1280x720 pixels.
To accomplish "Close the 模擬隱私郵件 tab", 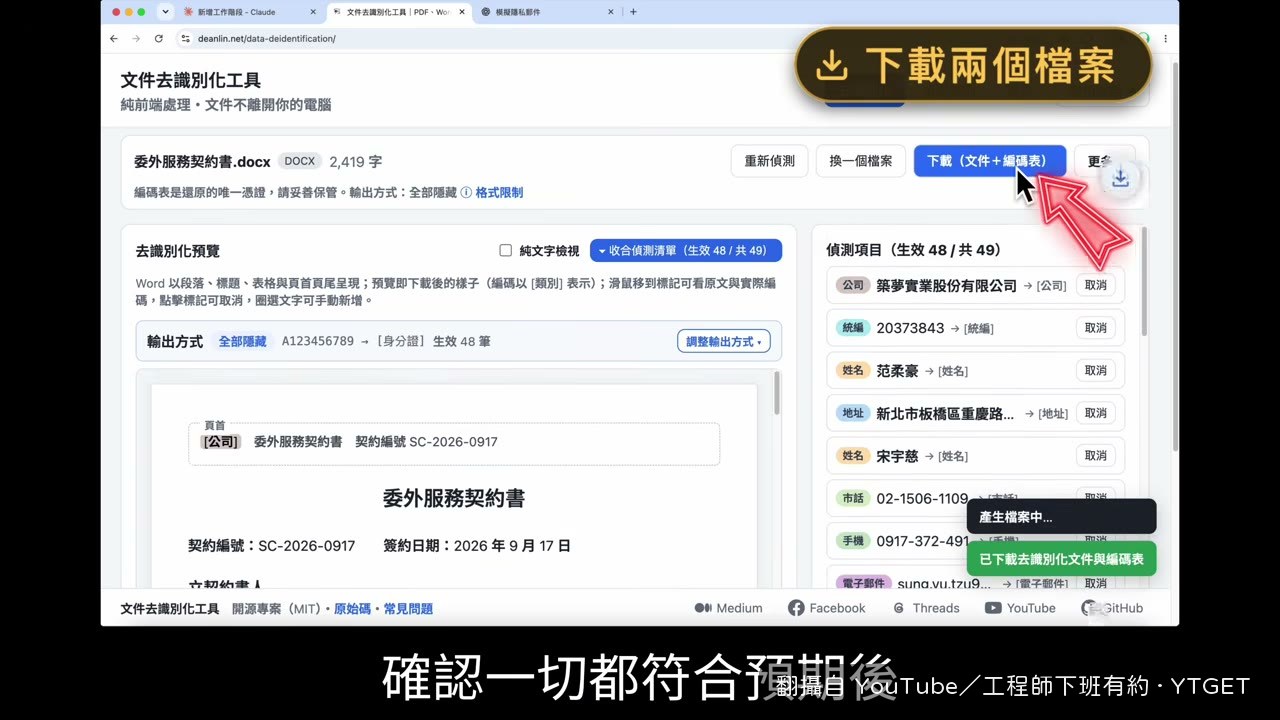I will [611, 12].
